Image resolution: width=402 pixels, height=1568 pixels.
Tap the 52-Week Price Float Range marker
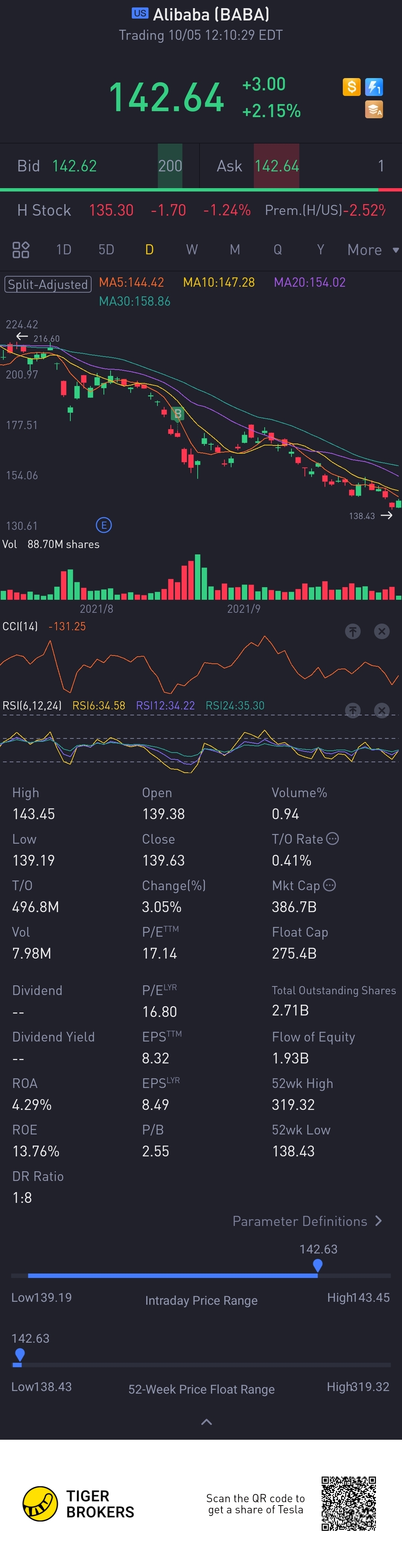(x=19, y=1354)
